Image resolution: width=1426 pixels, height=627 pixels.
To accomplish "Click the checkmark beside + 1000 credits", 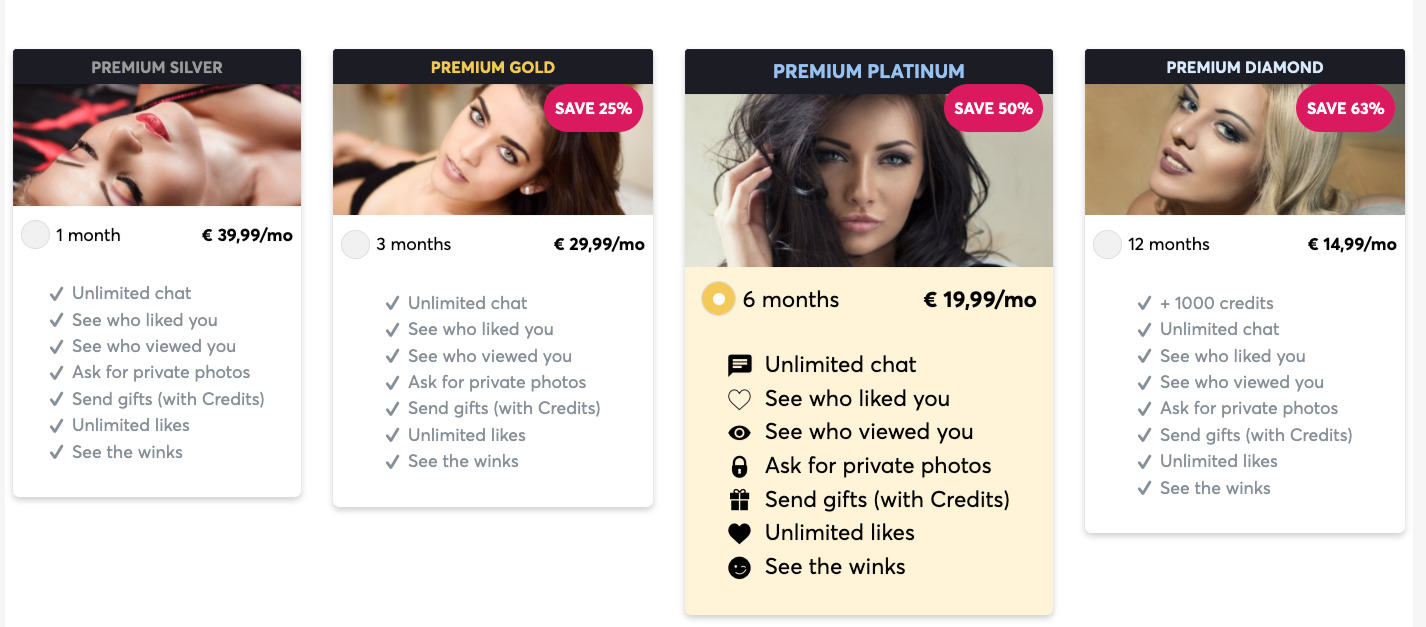I will pyautogui.click(x=1145, y=302).
